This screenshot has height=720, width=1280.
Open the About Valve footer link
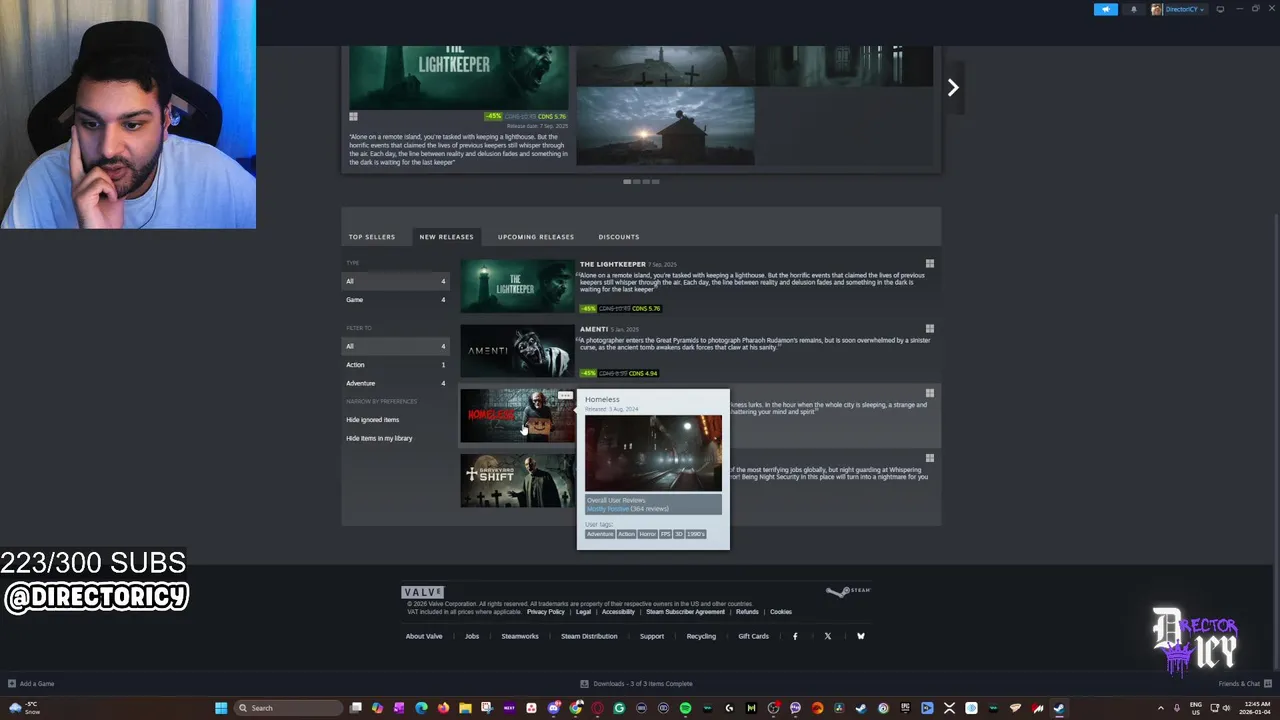click(424, 636)
